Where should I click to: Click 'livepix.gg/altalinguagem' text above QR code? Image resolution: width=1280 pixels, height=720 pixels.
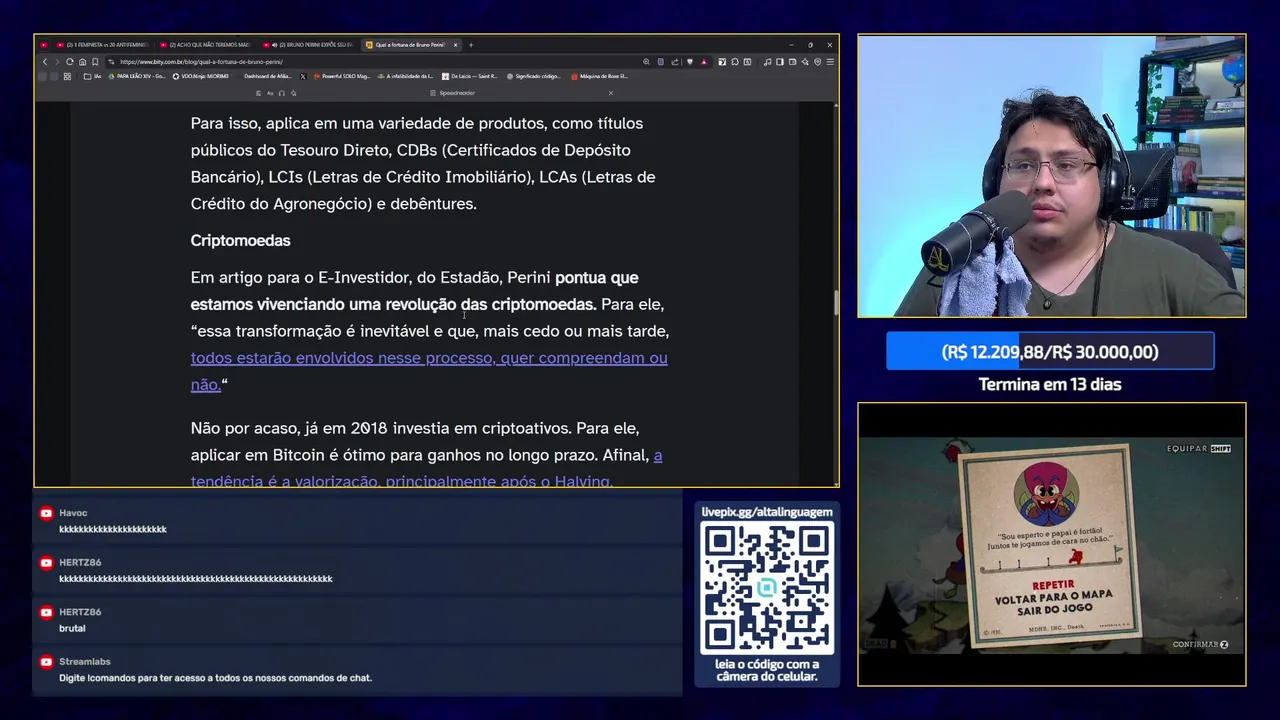767,512
